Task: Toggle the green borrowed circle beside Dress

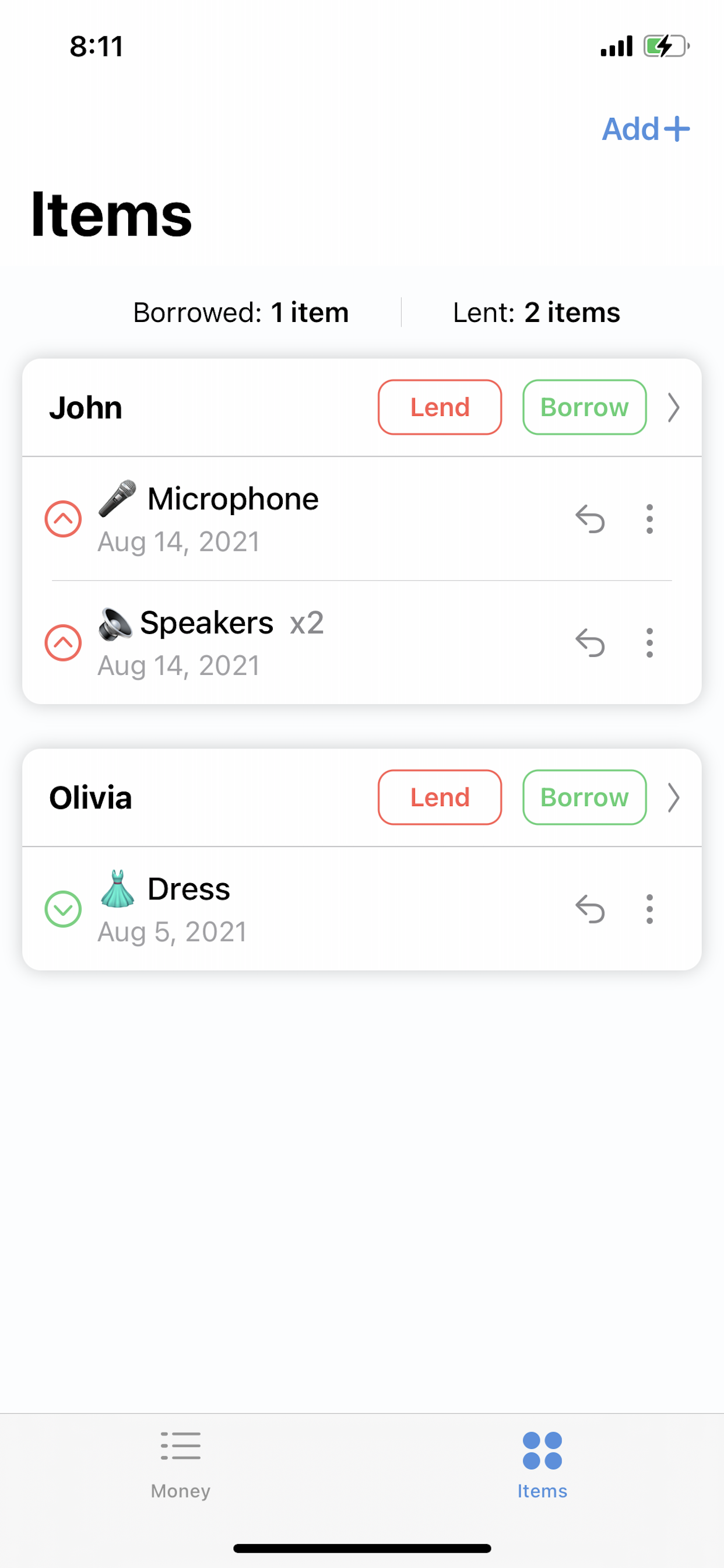Action: coord(64,909)
